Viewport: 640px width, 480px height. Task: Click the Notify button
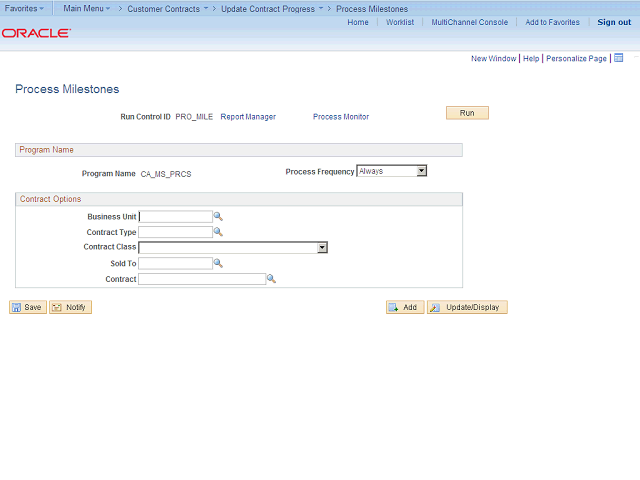tap(71, 307)
